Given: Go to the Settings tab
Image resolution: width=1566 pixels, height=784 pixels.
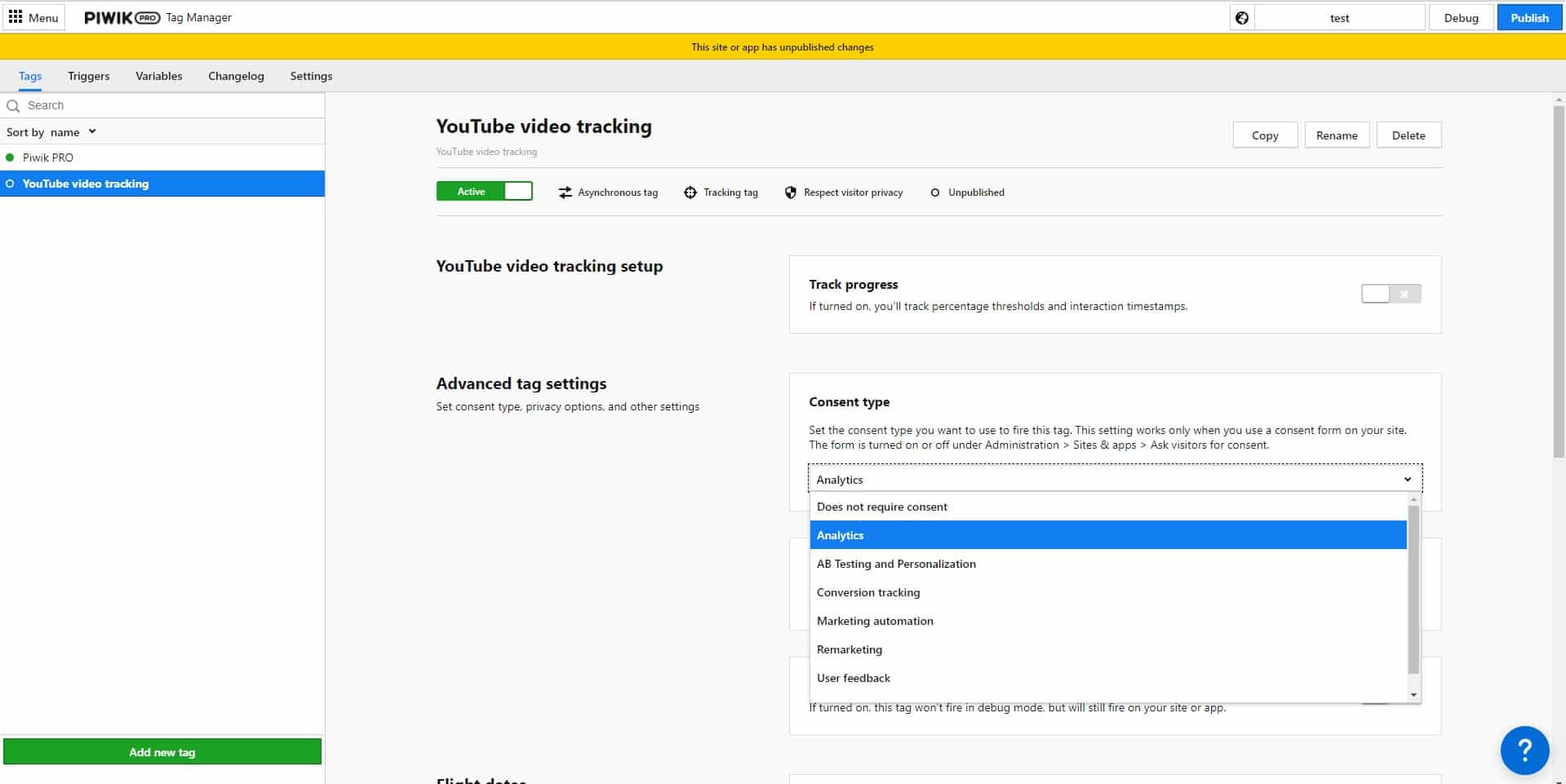Looking at the screenshot, I should (311, 76).
